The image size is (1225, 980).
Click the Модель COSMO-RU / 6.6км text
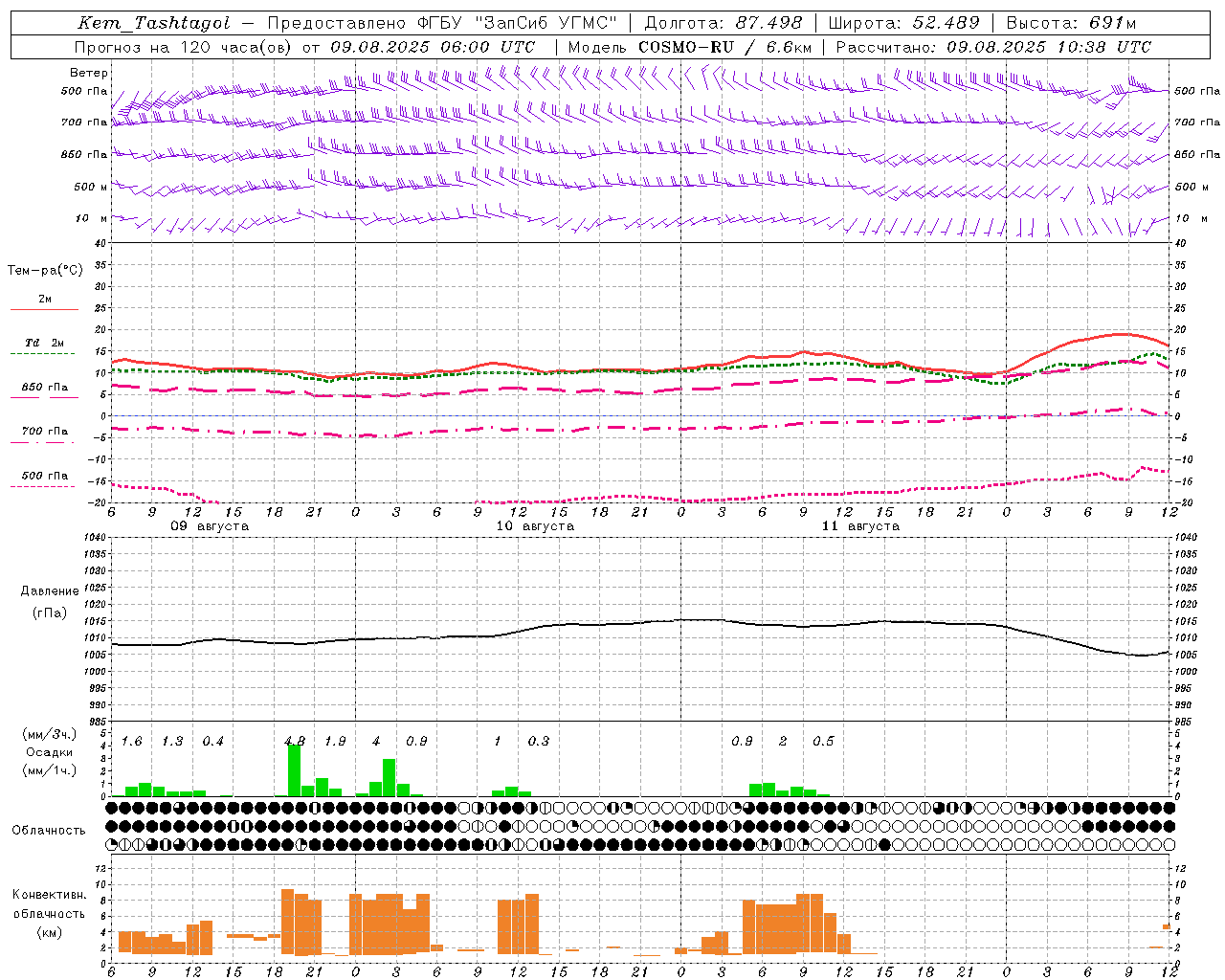point(690,47)
